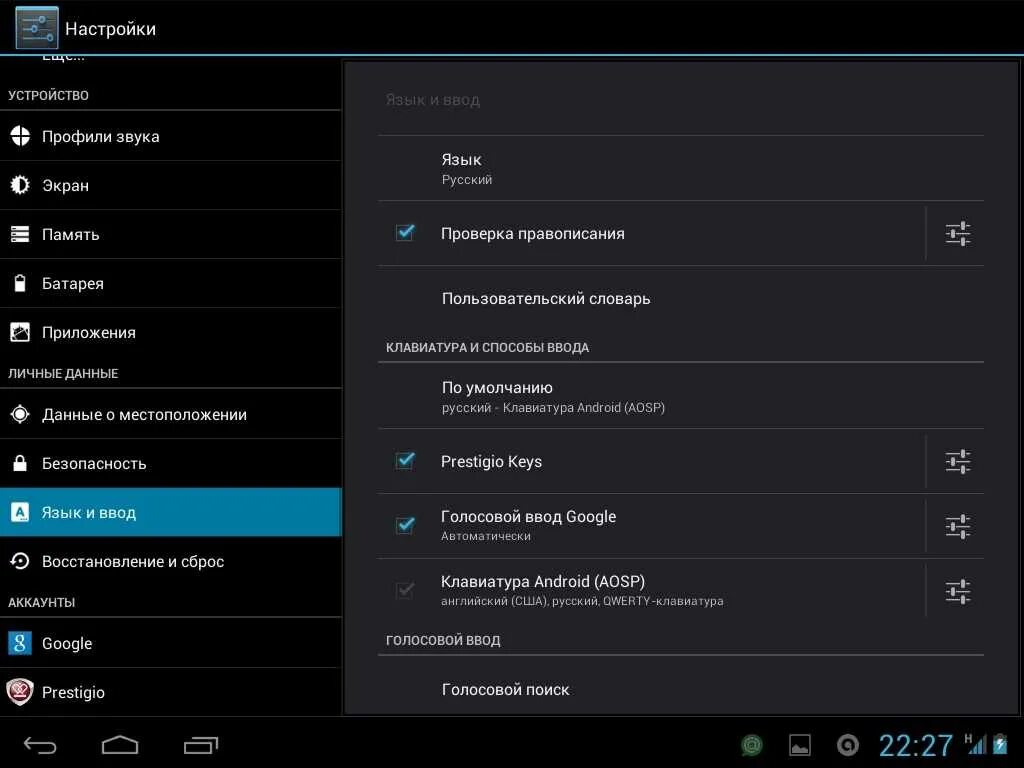Click the Безопасность lock icon
The width and height of the screenshot is (1024, 768).
(x=20, y=463)
